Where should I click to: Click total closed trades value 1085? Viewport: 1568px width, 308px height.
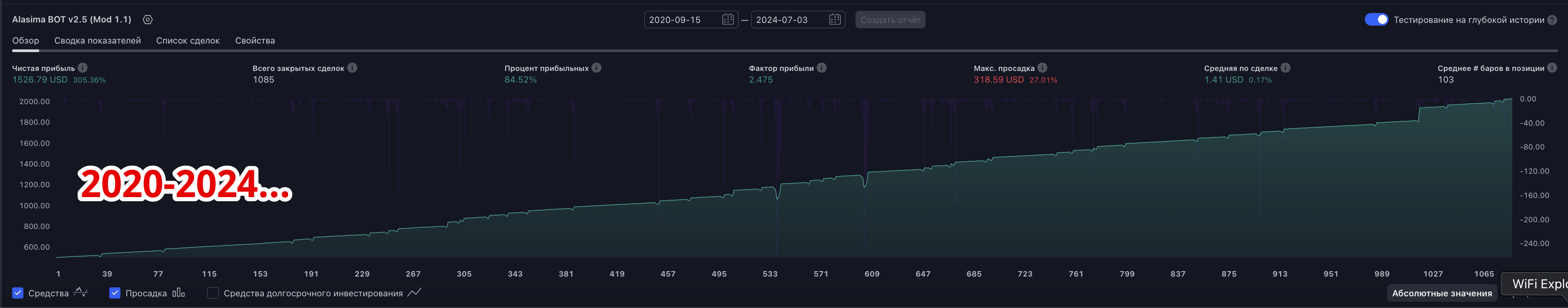[263, 79]
